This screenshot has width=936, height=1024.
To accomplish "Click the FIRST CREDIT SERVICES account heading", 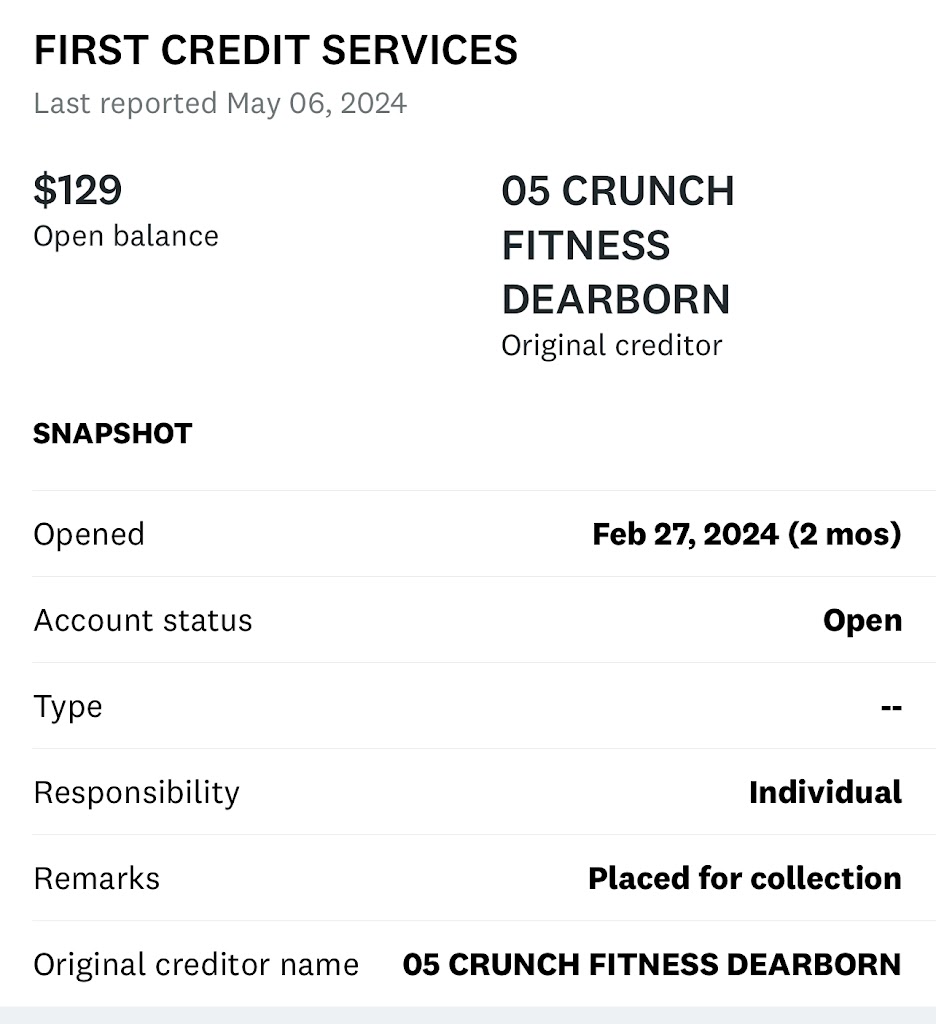I will 275,51.
